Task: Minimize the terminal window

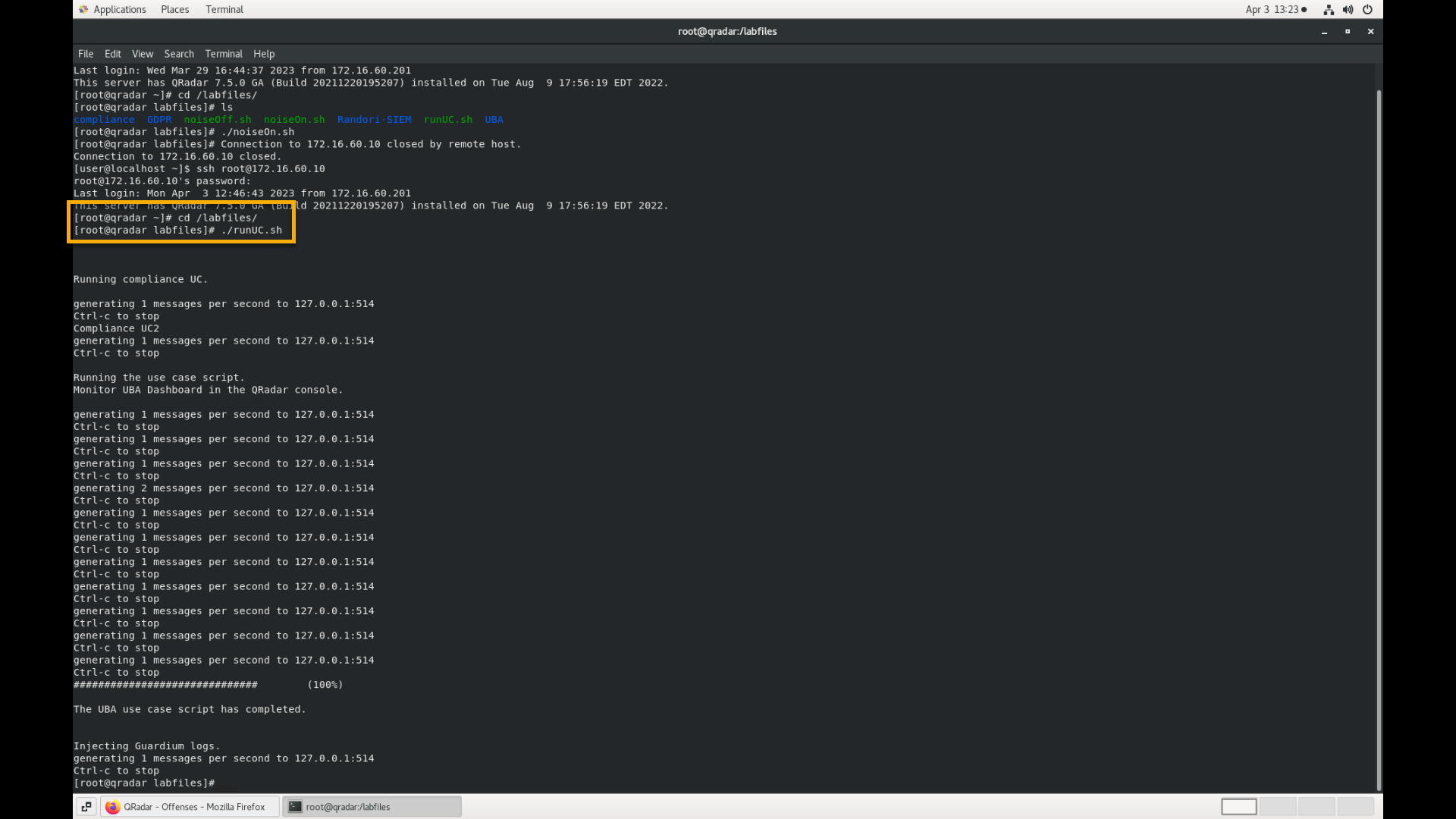Action: click(x=1324, y=31)
